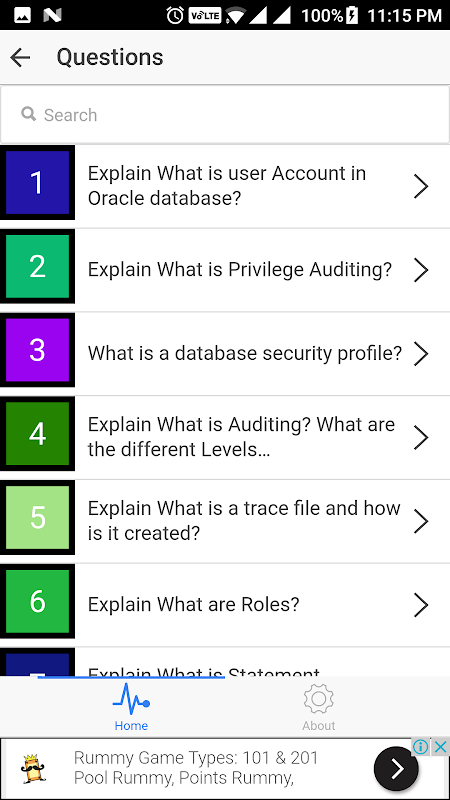
Task: Click the ad info icon
Action: point(421,747)
